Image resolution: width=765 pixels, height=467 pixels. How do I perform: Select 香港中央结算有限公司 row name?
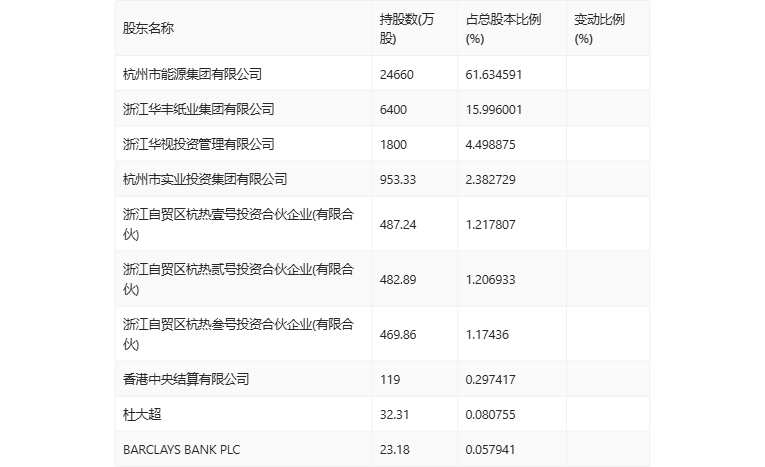coord(186,379)
